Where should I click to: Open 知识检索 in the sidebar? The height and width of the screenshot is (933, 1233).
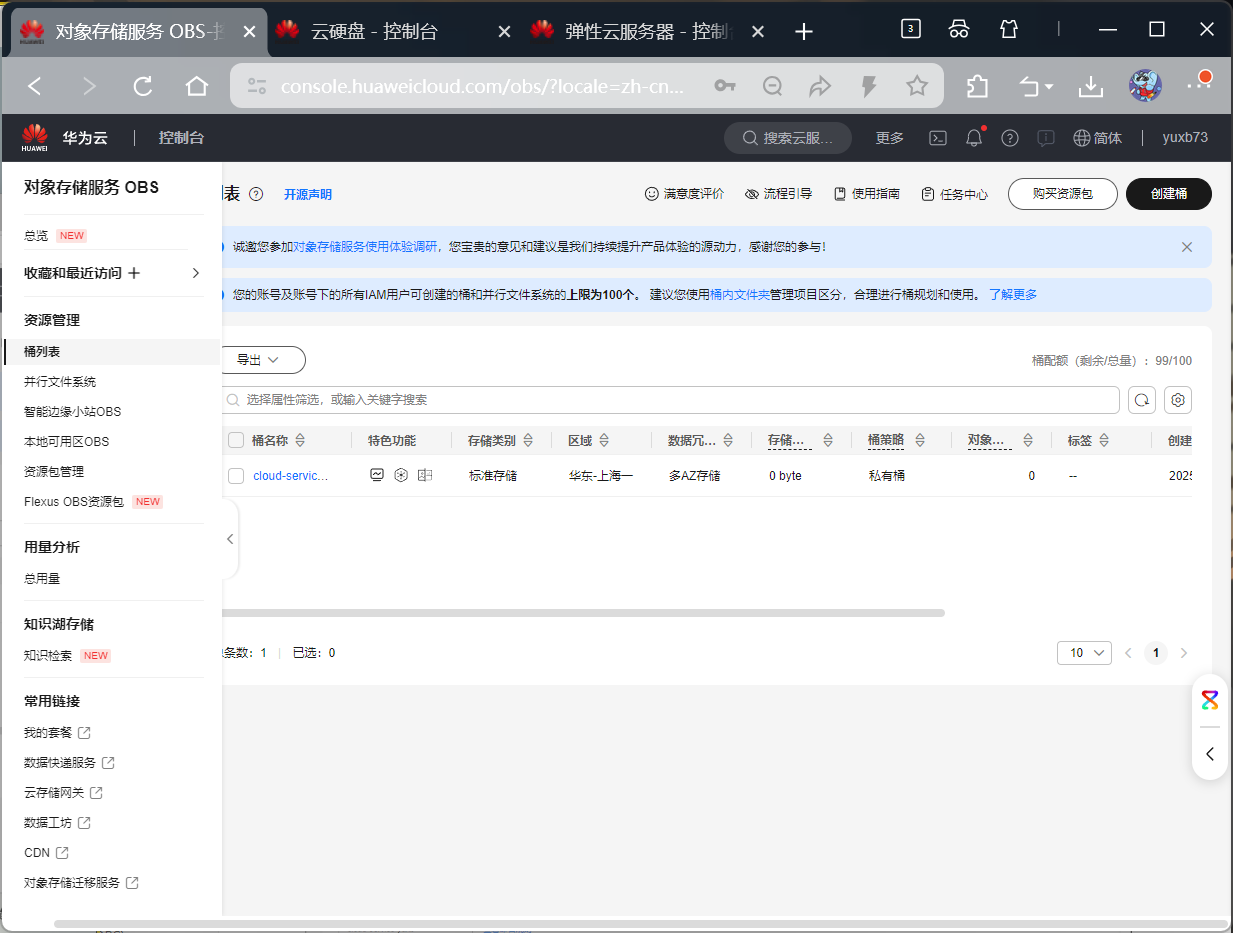[48, 656]
